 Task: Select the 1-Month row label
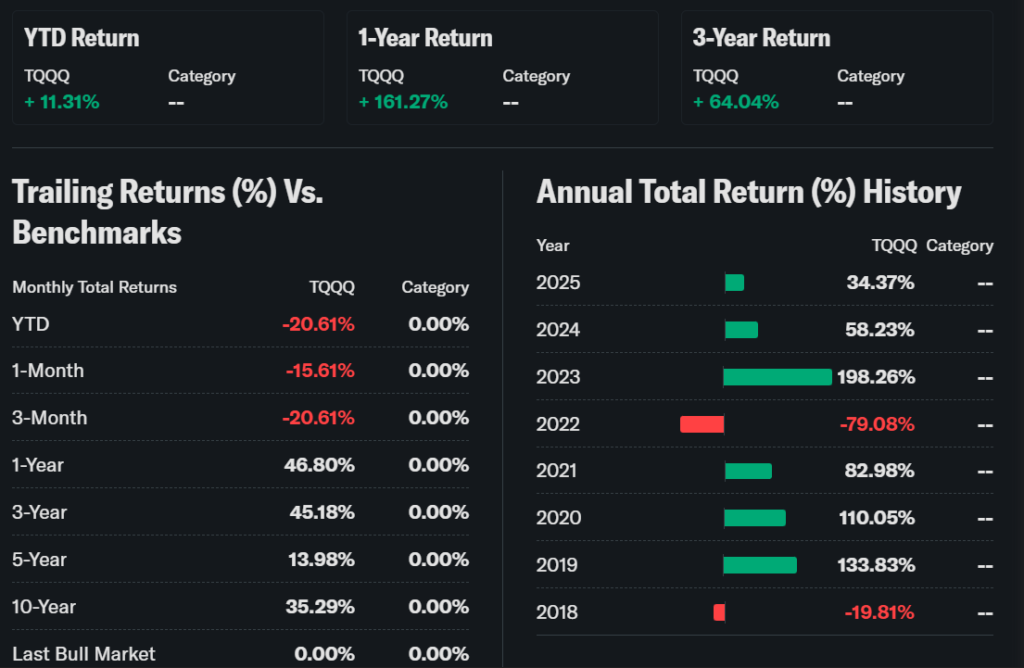click(48, 371)
